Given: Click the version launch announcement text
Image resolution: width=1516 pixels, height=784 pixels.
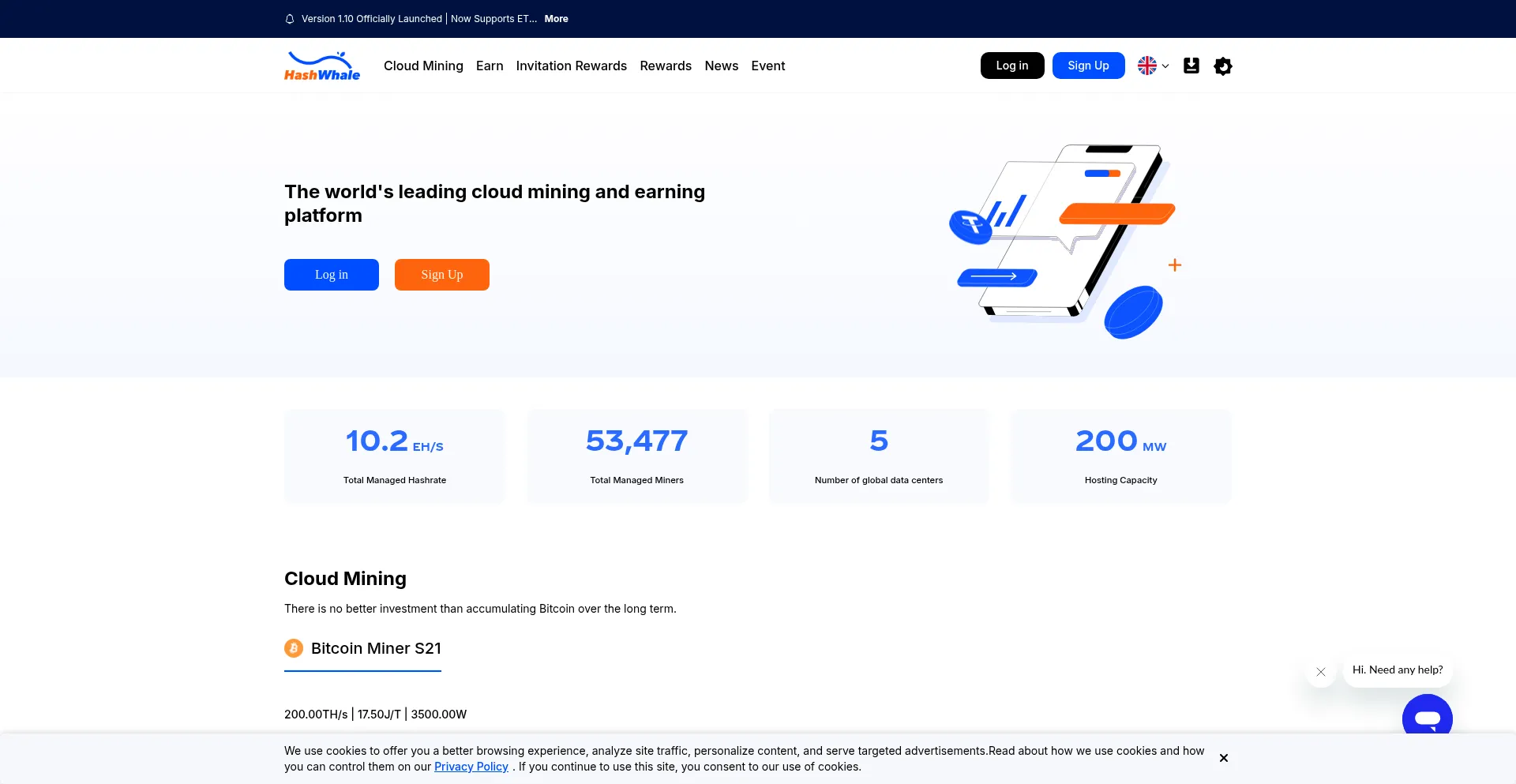Looking at the screenshot, I should [x=419, y=19].
